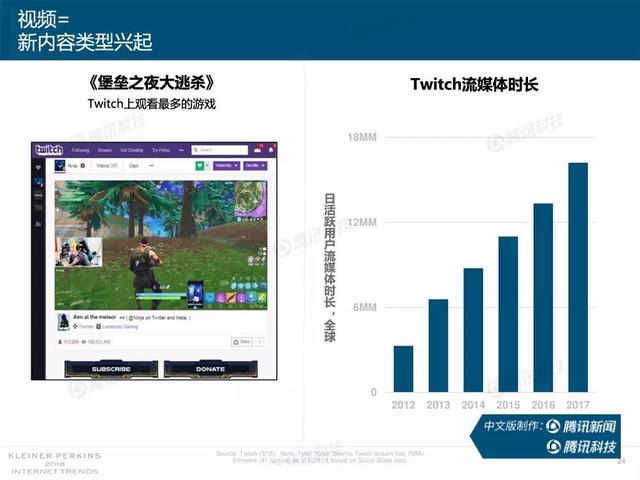Click the '2012' x-axis label
The image size is (640, 480).
click(403, 405)
